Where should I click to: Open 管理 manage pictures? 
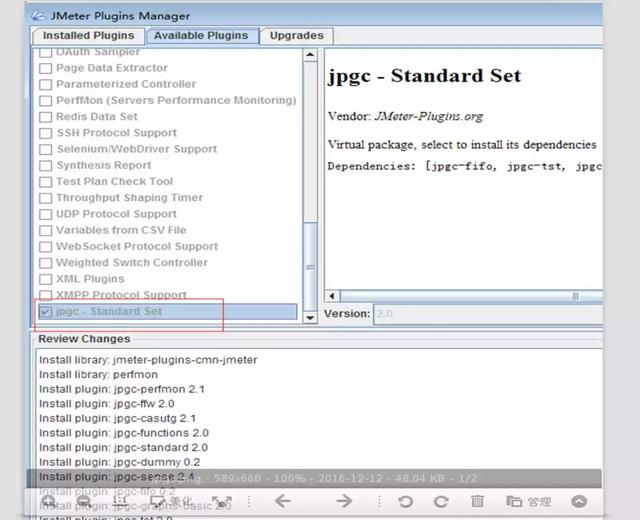529,501
